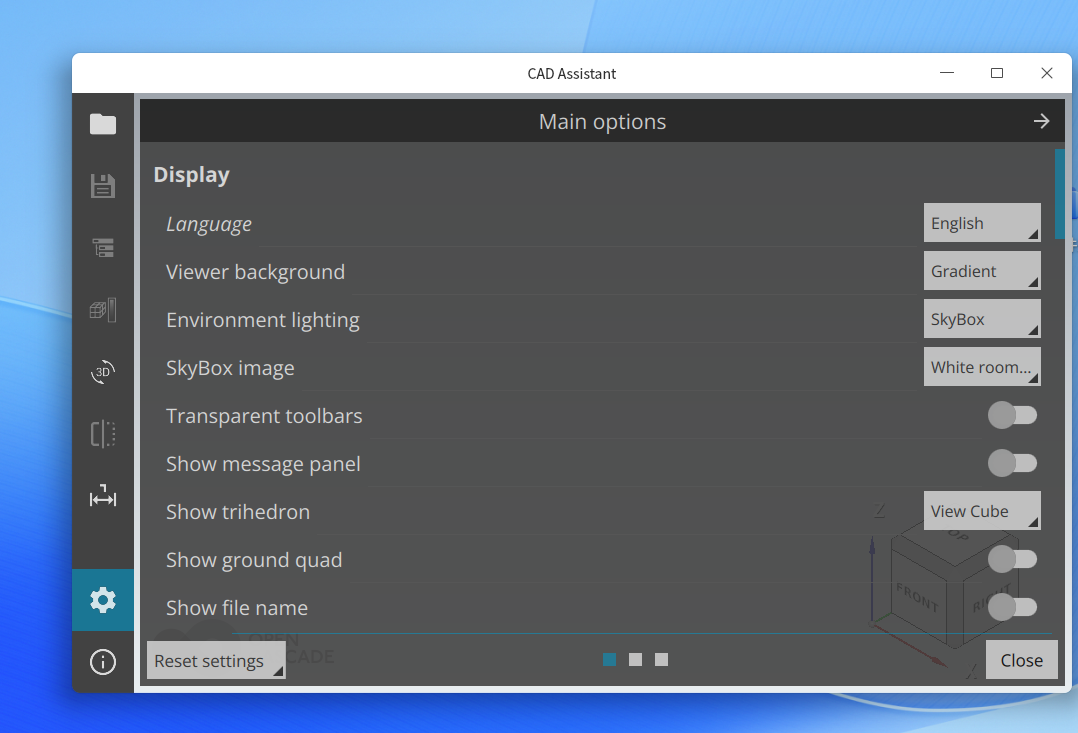Click the settings gear icon
The image size is (1078, 733).
(103, 600)
